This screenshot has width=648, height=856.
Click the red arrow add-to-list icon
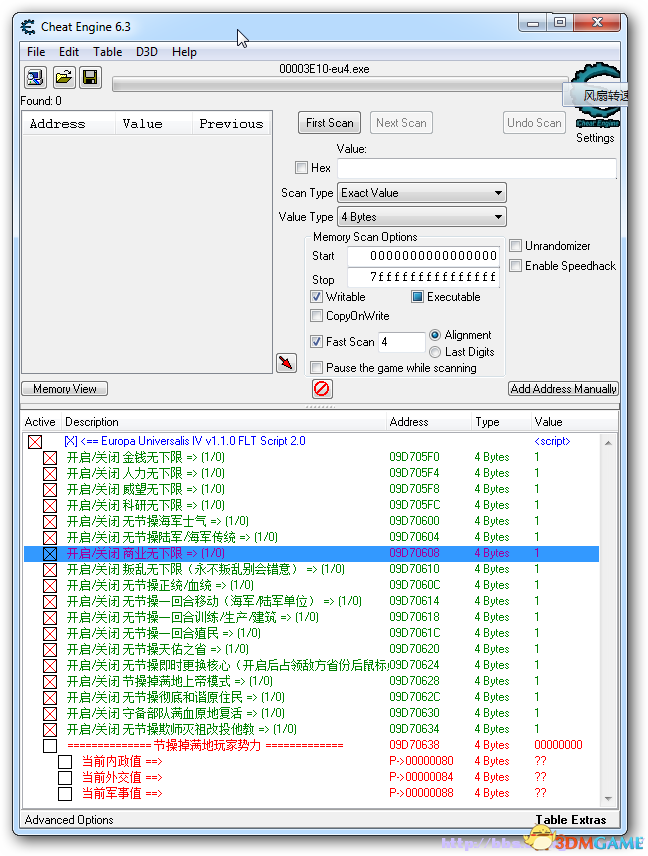coord(287,362)
